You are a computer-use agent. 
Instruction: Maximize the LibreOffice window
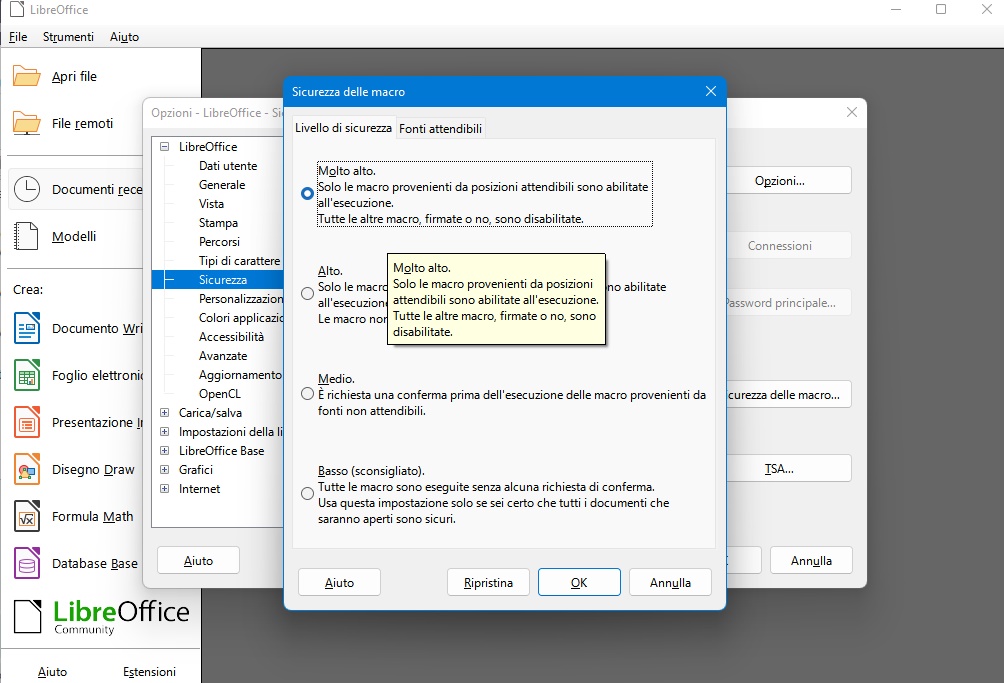pos(941,9)
